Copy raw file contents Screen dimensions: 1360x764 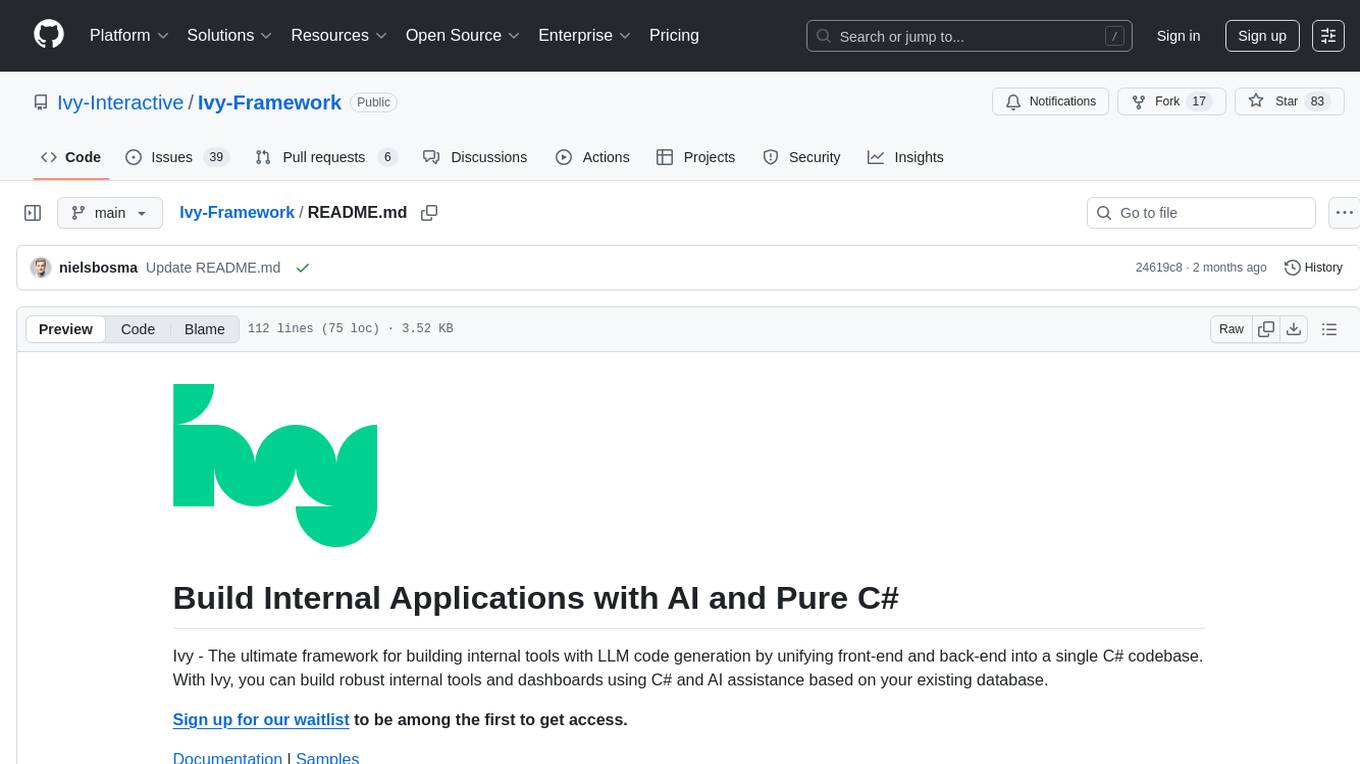point(1267,329)
